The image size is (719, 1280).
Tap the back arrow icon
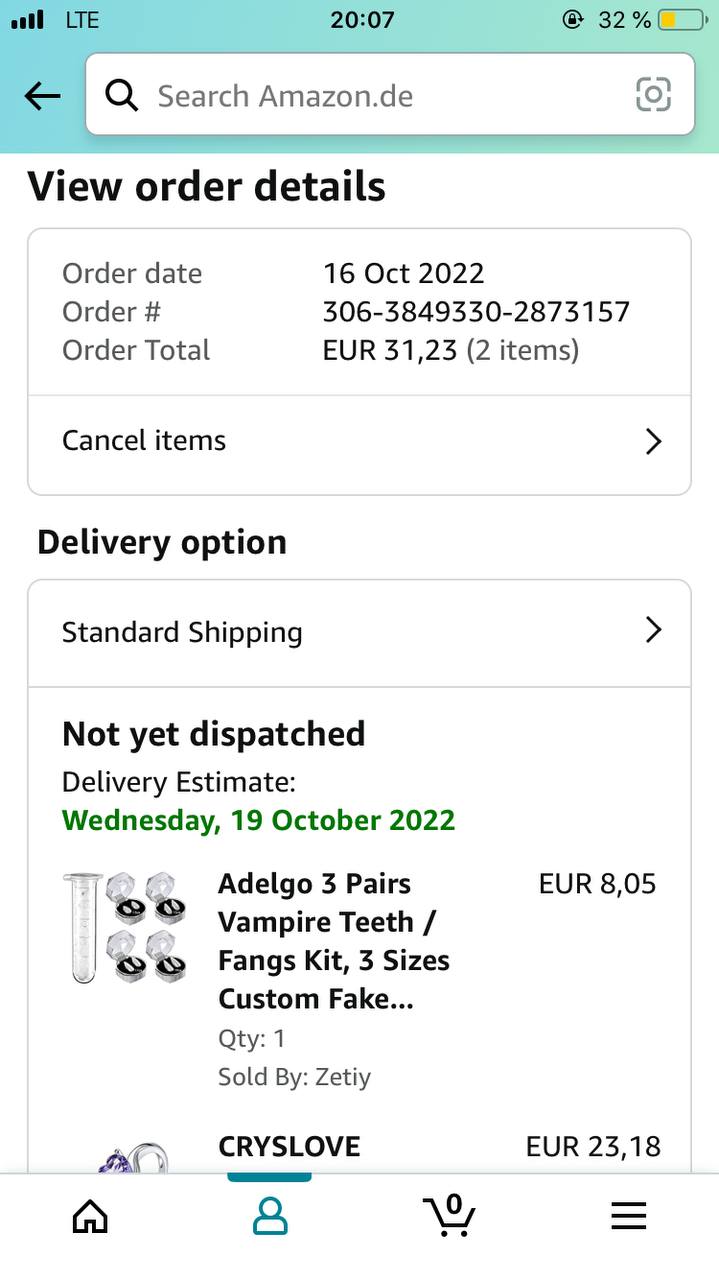coord(42,96)
